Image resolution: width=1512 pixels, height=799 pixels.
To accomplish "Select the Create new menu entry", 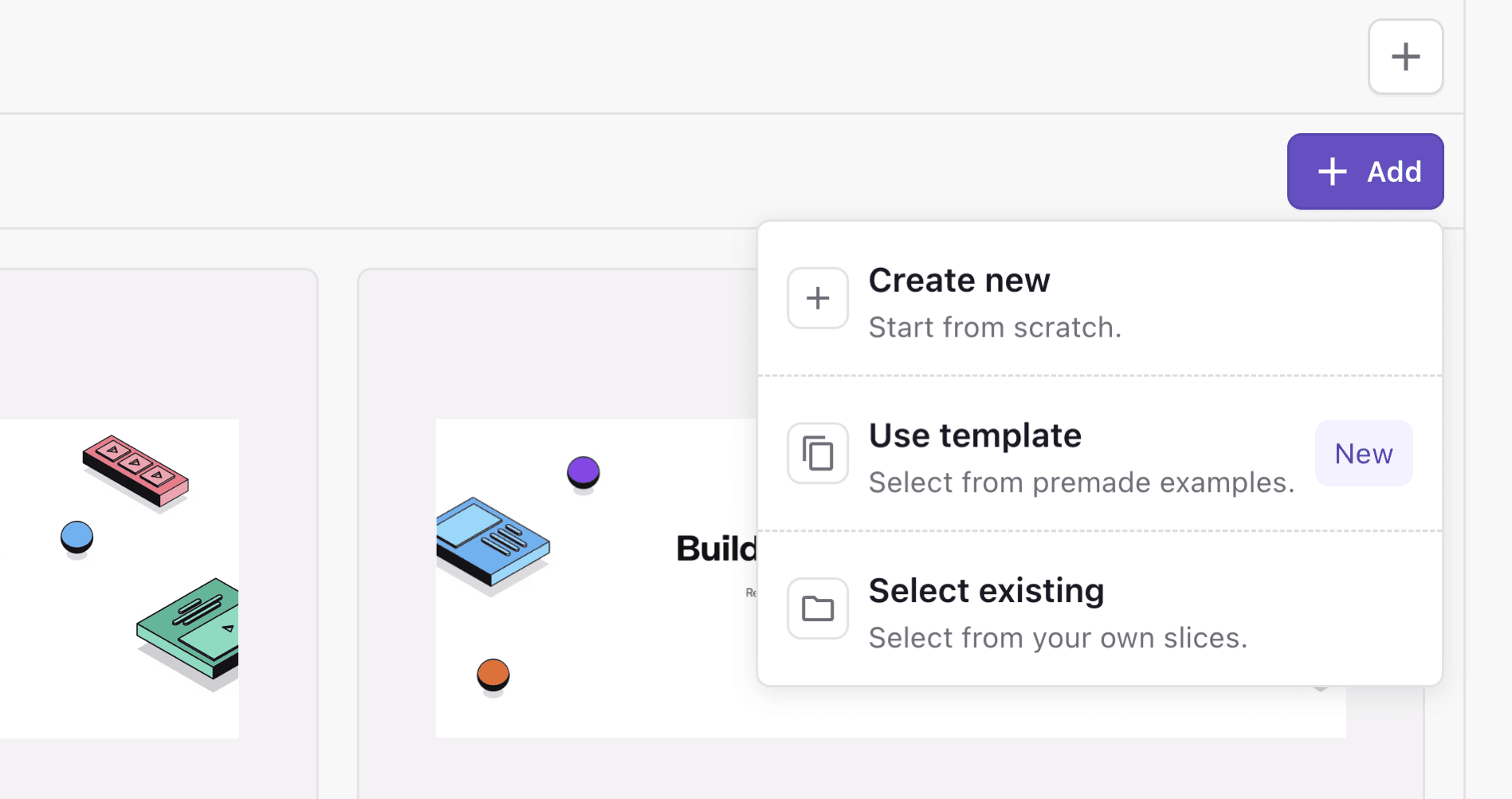I will [960, 280].
